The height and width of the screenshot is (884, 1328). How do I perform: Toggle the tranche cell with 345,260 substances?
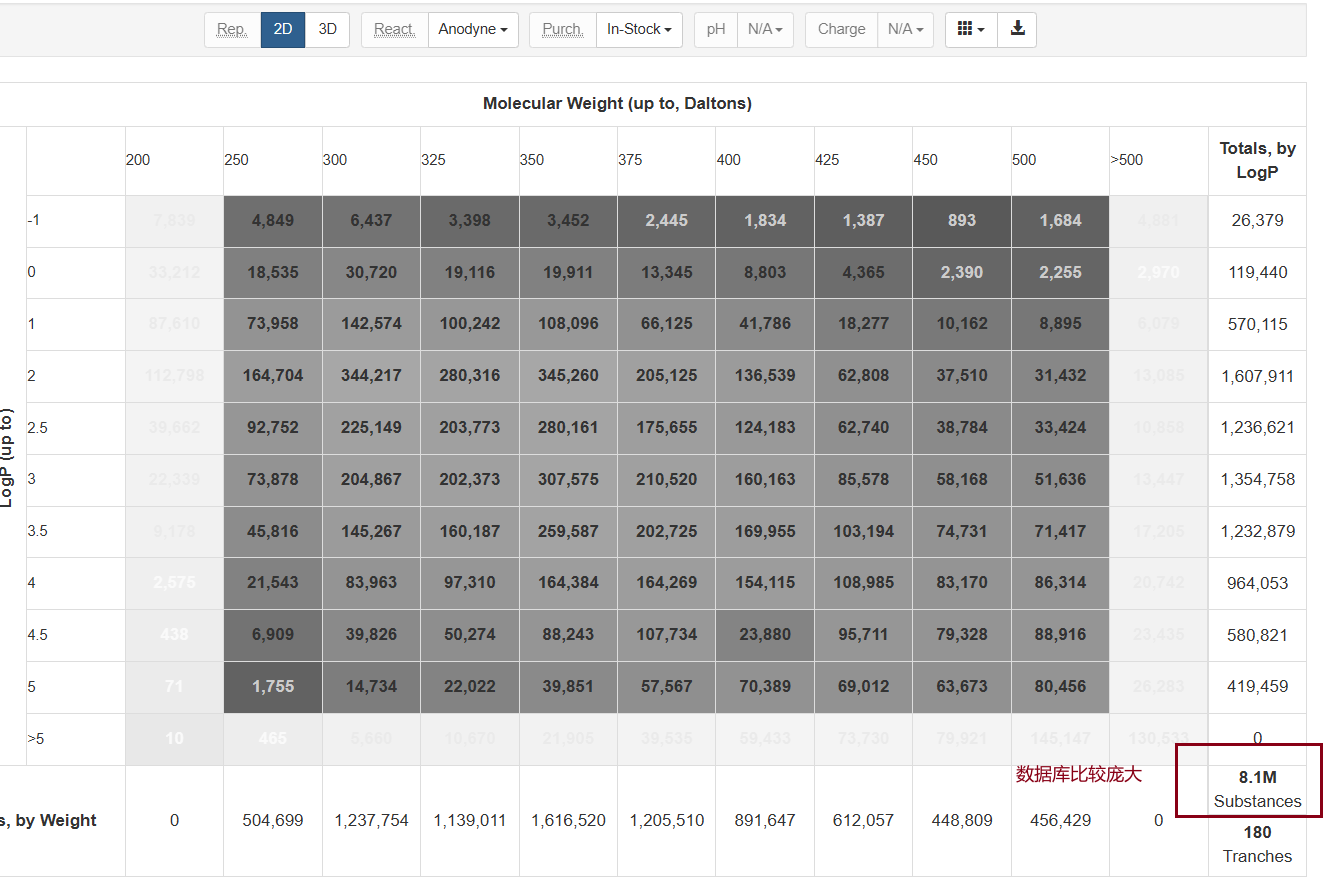pos(568,376)
